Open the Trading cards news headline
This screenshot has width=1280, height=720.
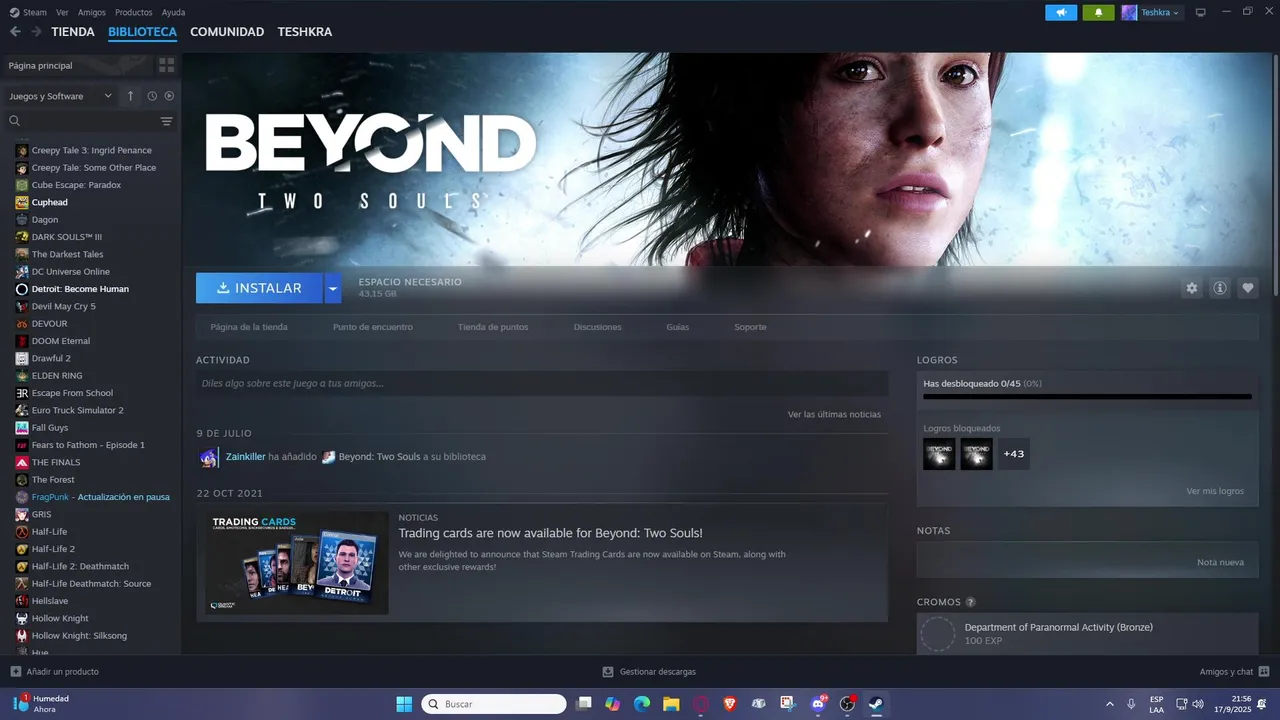tap(550, 533)
